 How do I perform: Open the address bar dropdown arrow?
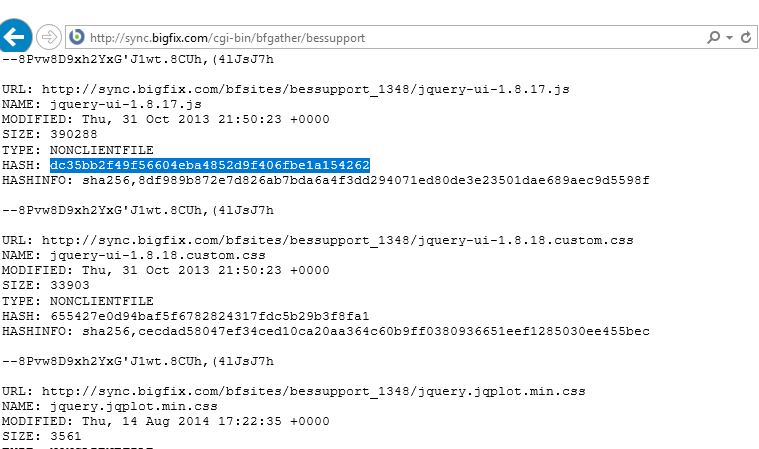pos(729,37)
